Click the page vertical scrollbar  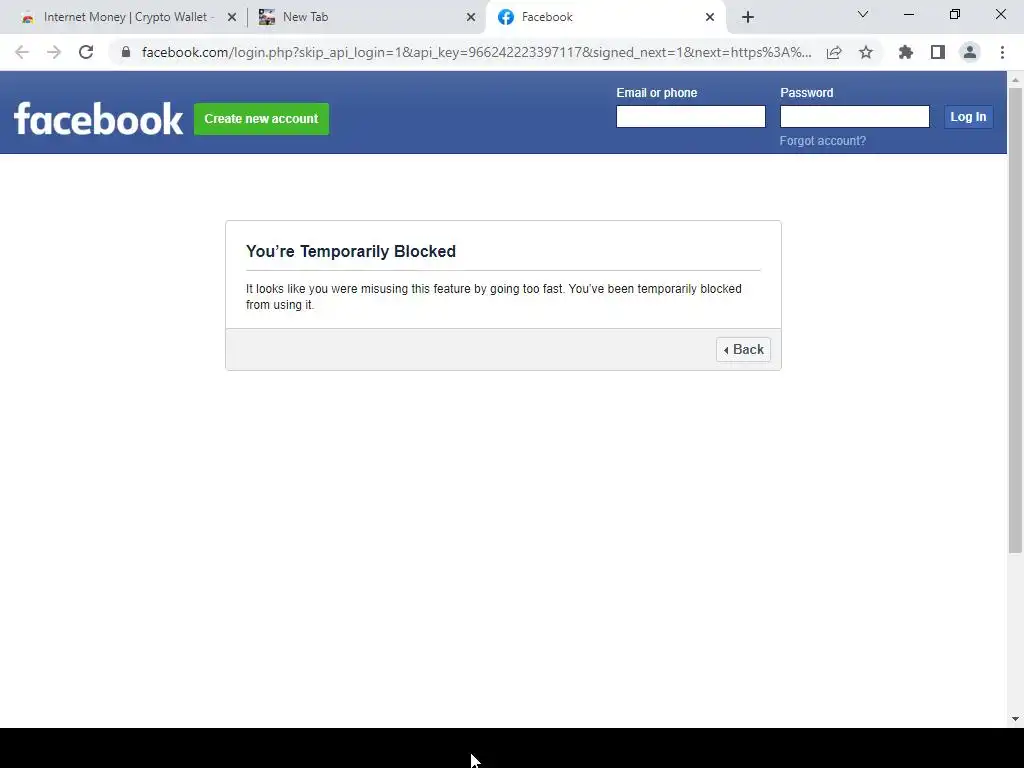(x=1015, y=320)
